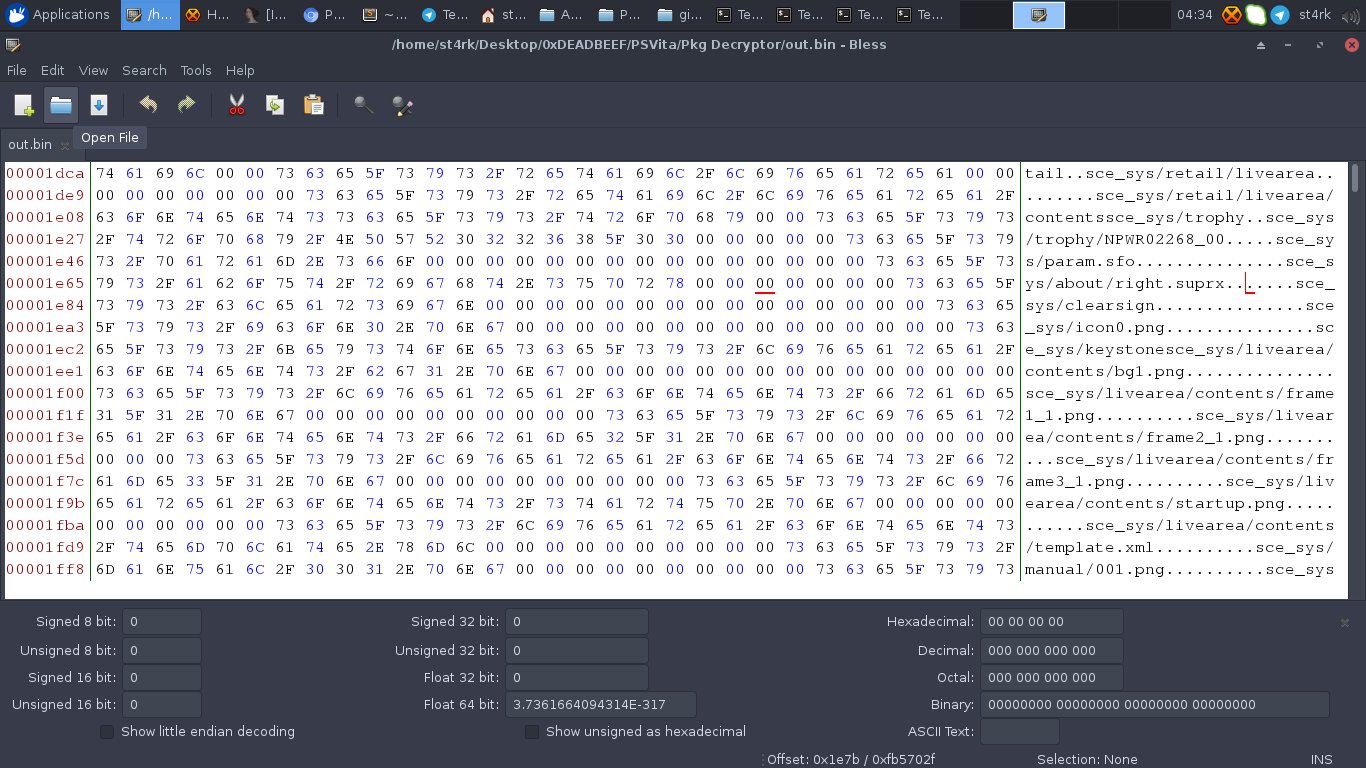This screenshot has width=1366, height=768.
Task: Open Find and Replace icon
Action: pyautogui.click(x=403, y=105)
